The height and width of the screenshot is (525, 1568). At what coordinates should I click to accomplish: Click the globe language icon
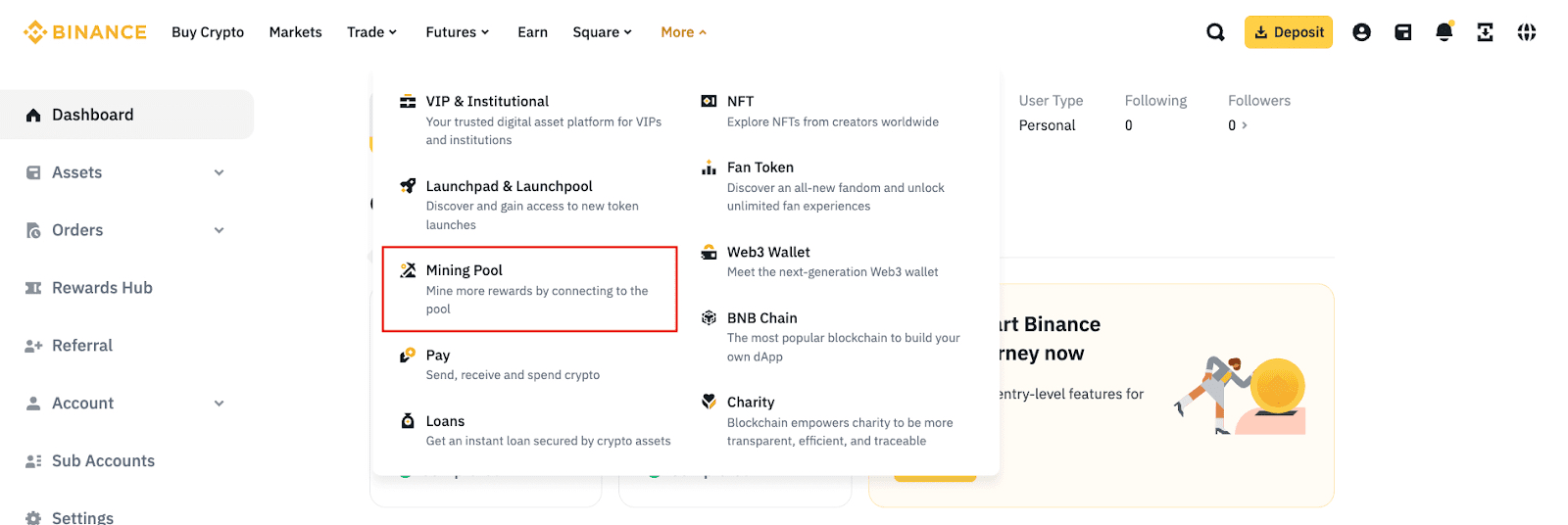pos(1527,32)
